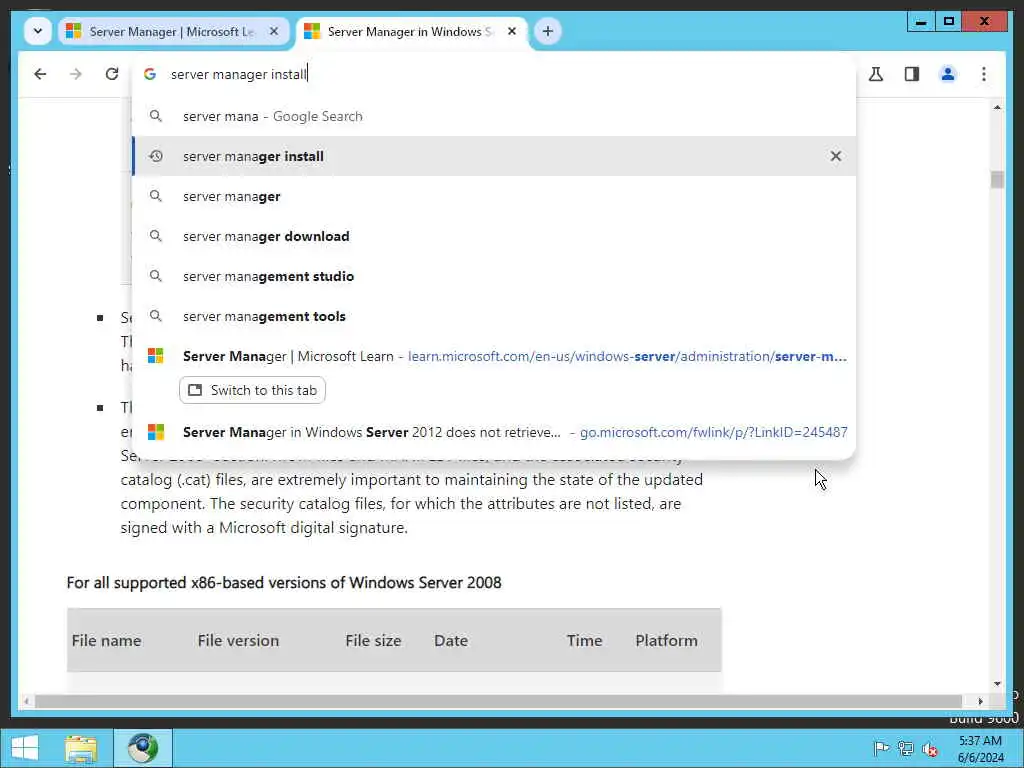
Task: Click the vertical scrollbar thumb
Action: pos(997,179)
